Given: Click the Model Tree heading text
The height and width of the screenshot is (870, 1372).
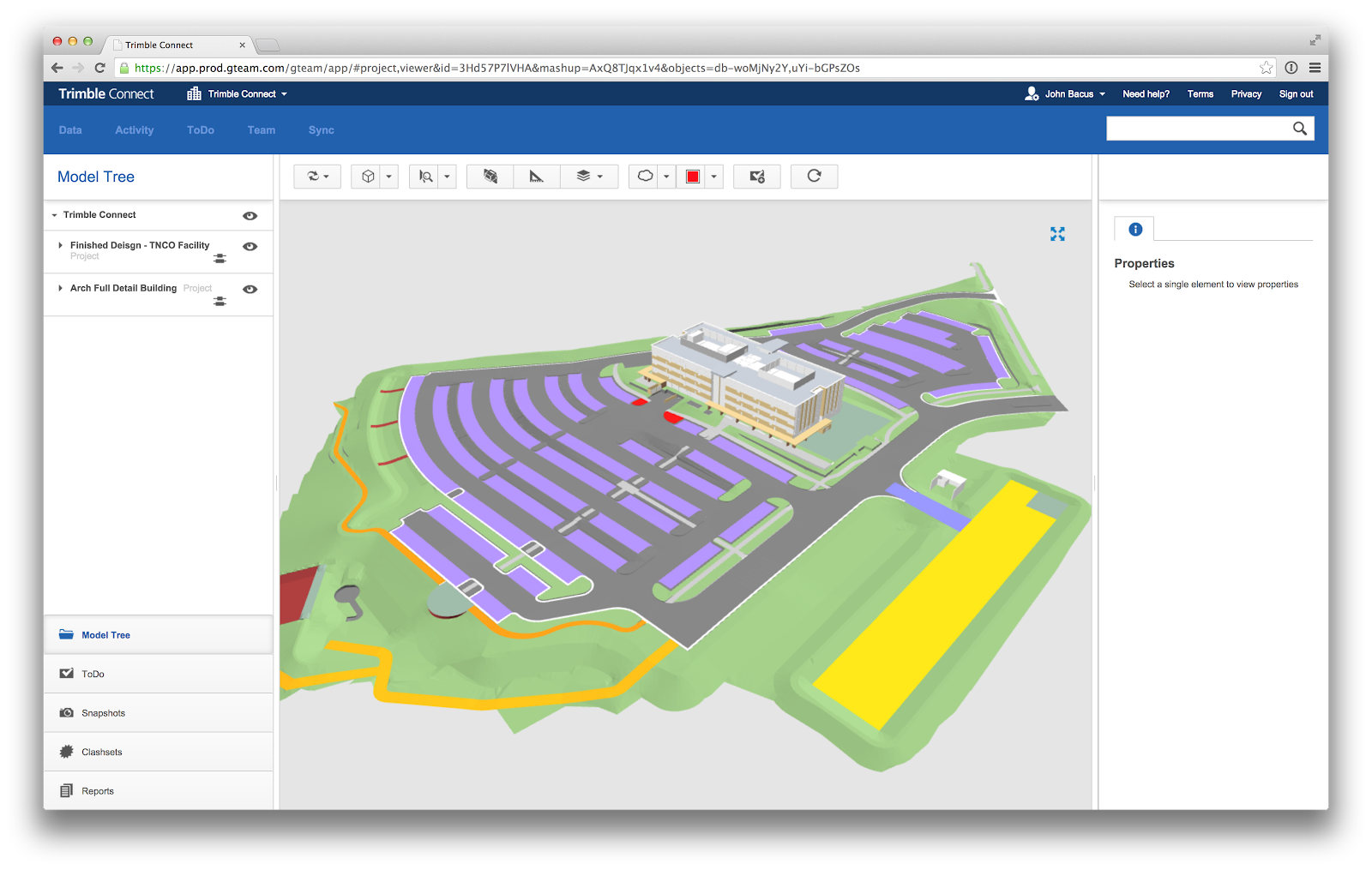Looking at the screenshot, I should 96,177.
